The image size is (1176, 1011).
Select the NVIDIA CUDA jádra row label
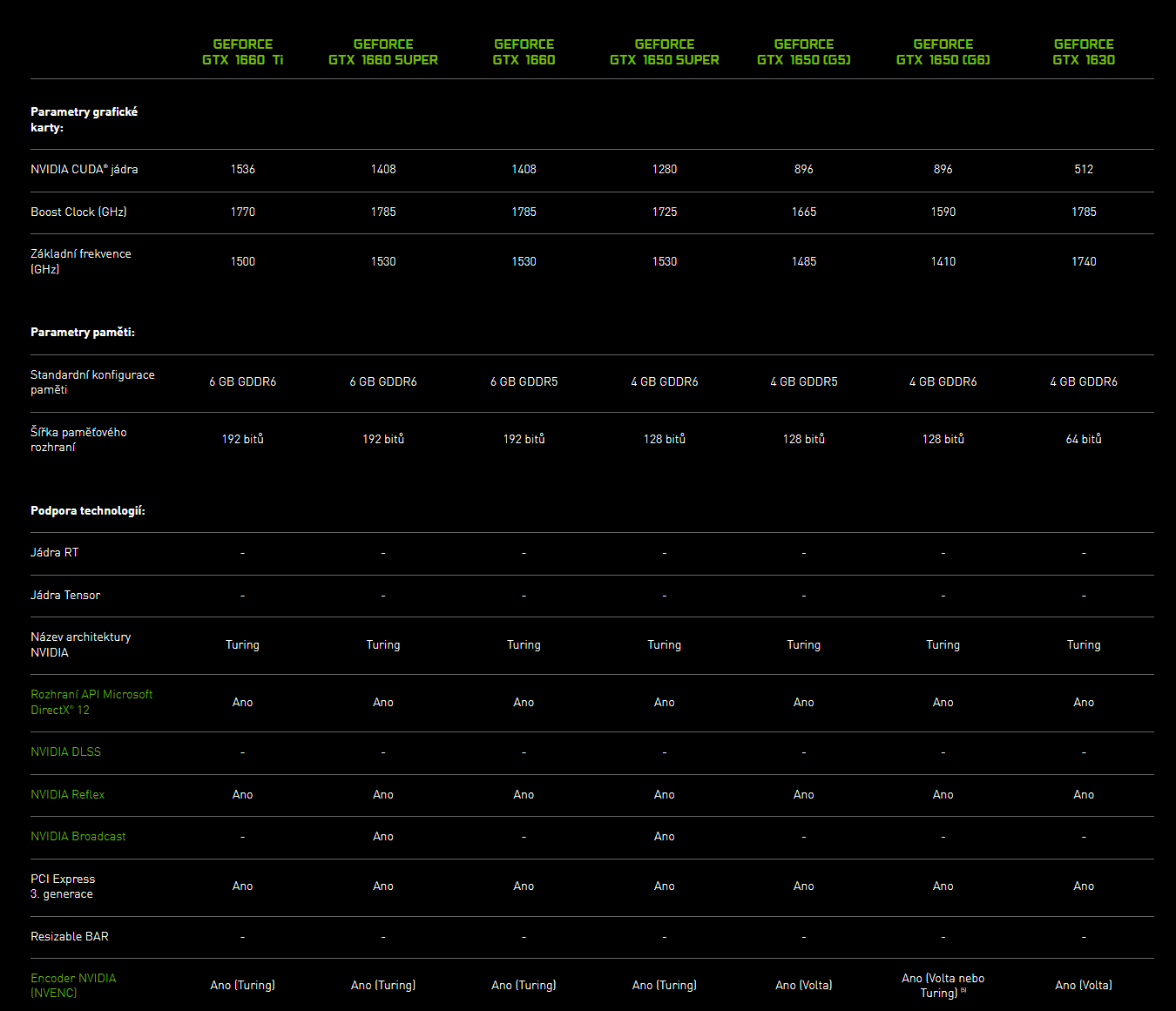[84, 169]
